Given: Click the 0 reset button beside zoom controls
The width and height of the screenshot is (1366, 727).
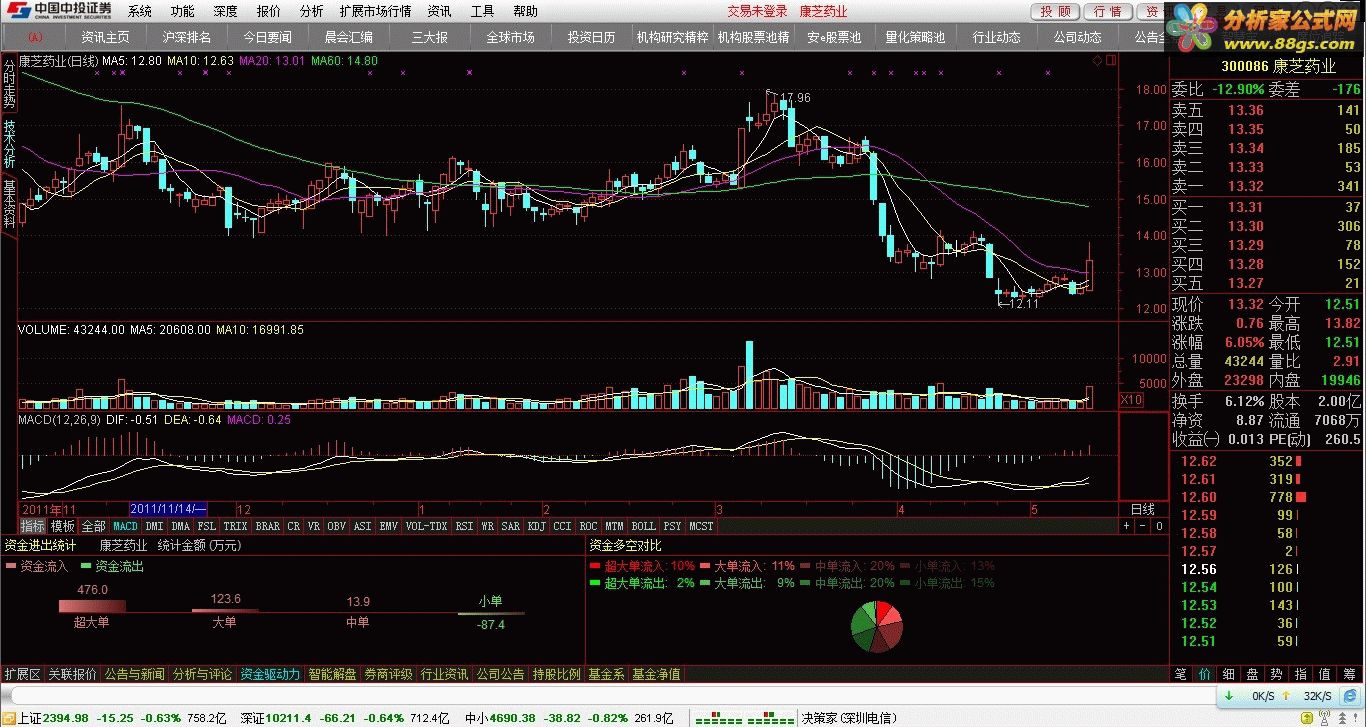Looking at the screenshot, I should [1158, 525].
